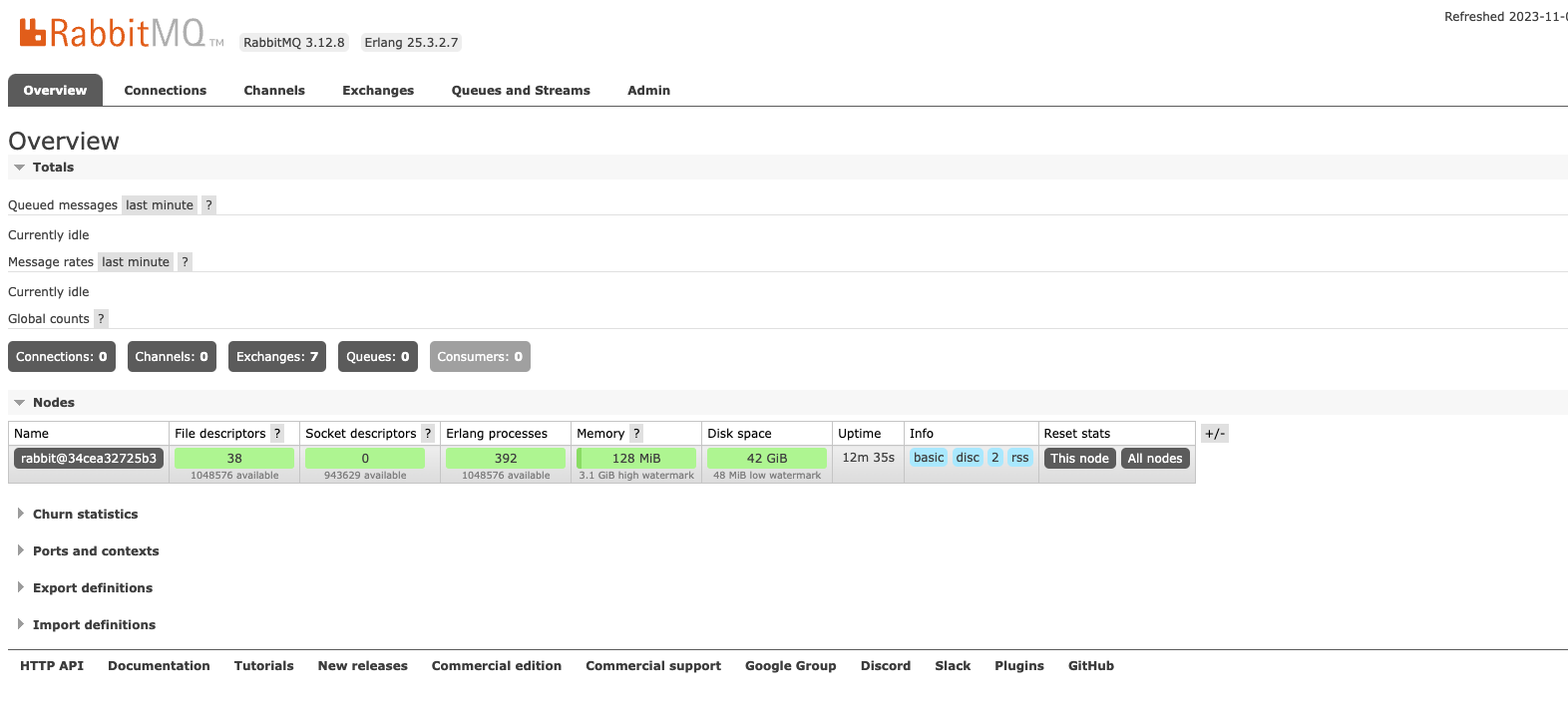Click the Connections: 0 count button
Screen dimensions: 1568x713
(62, 357)
